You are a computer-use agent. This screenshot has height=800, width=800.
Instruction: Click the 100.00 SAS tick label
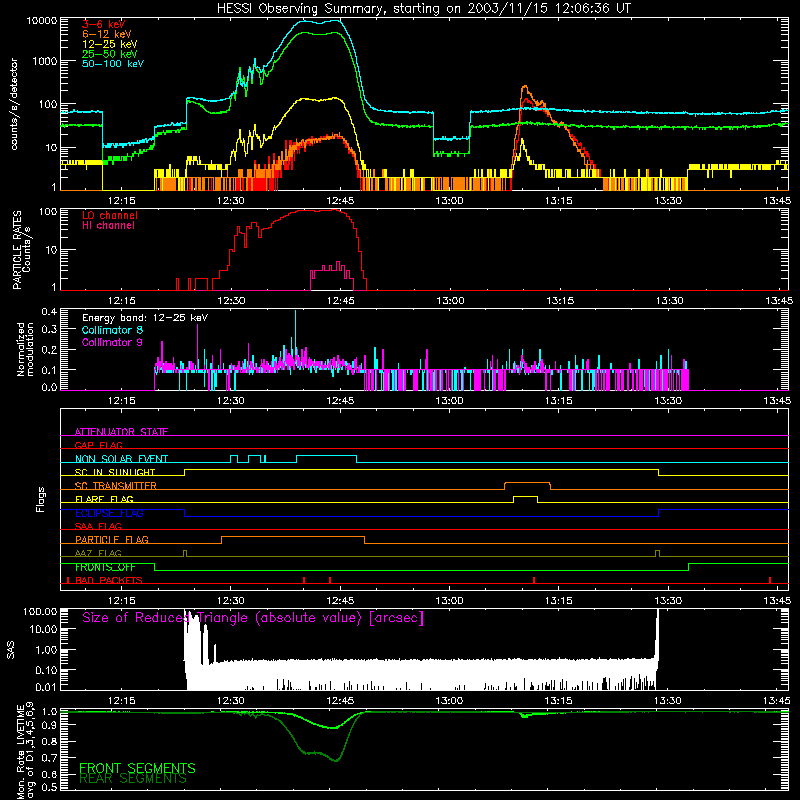(x=40, y=612)
